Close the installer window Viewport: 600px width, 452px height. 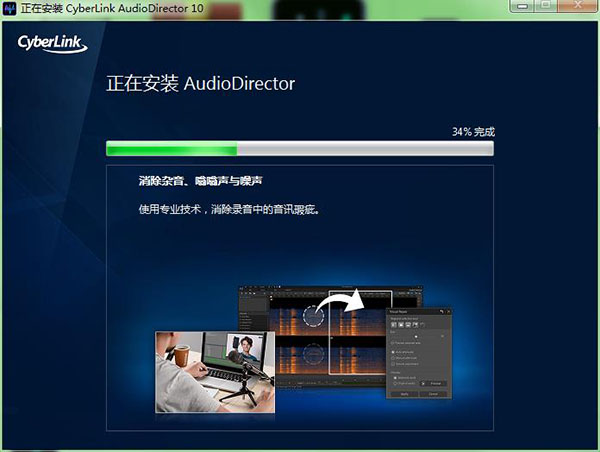pos(578,6)
